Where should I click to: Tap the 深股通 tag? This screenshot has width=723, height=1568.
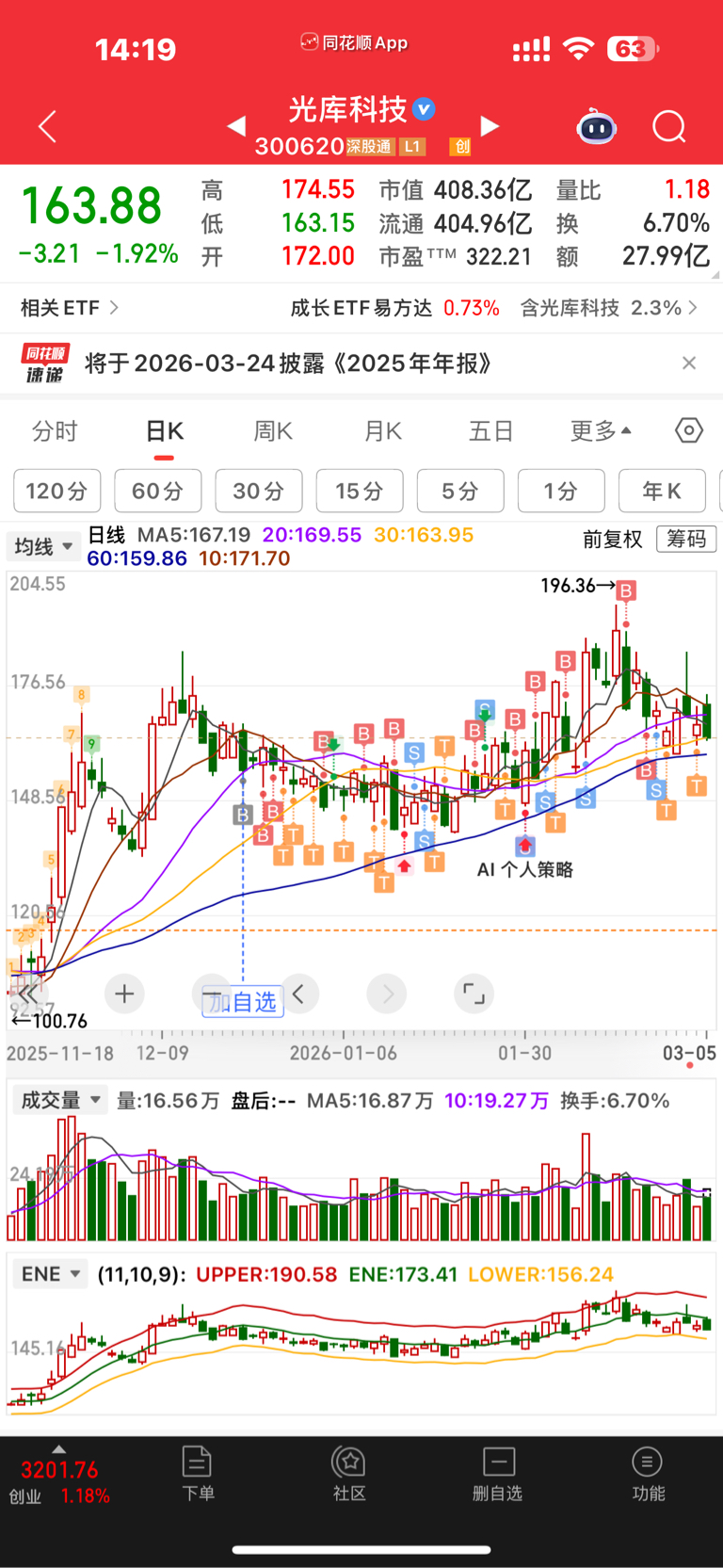[x=369, y=147]
